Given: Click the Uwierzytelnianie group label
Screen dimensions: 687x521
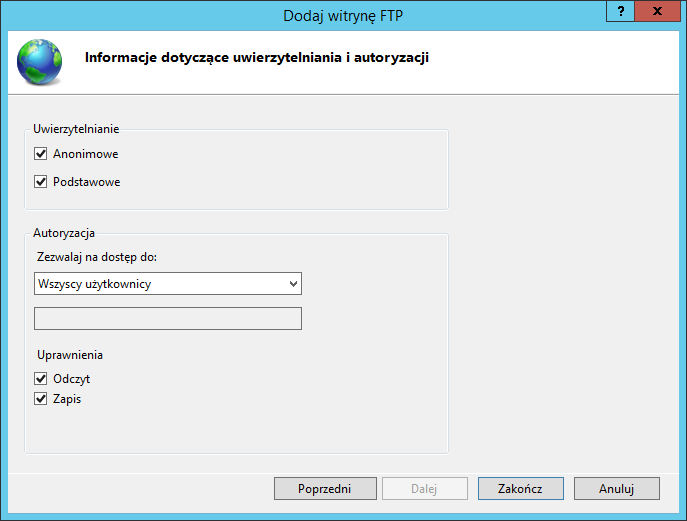Looking at the screenshot, I should (76, 129).
